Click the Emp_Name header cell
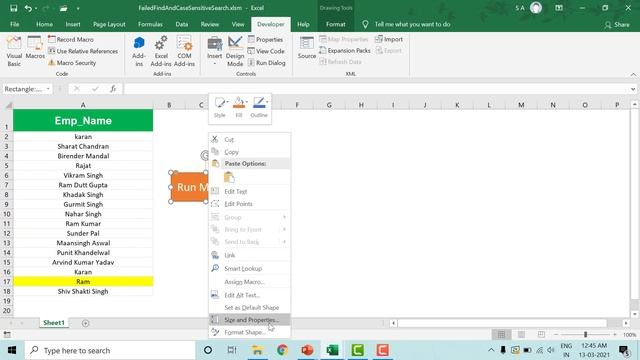The height and width of the screenshot is (360, 640). [x=83, y=121]
